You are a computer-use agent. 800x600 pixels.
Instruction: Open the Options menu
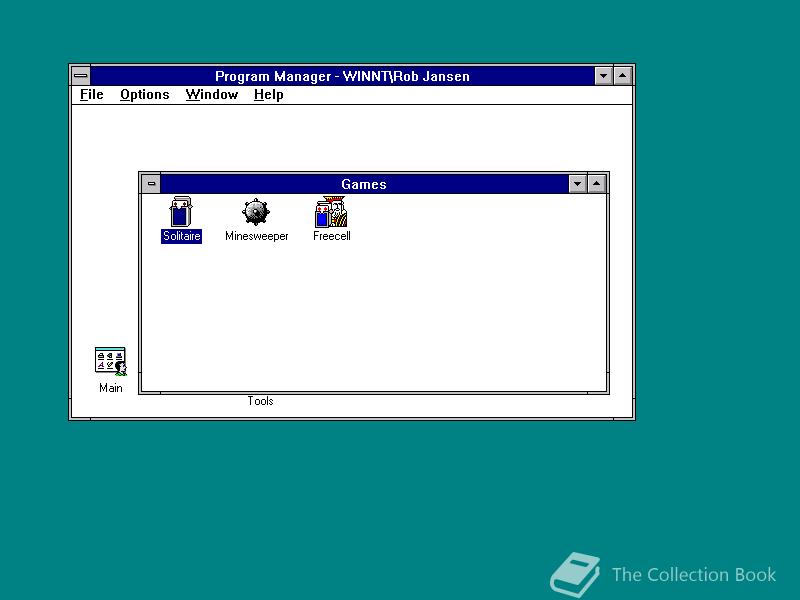tap(143, 94)
